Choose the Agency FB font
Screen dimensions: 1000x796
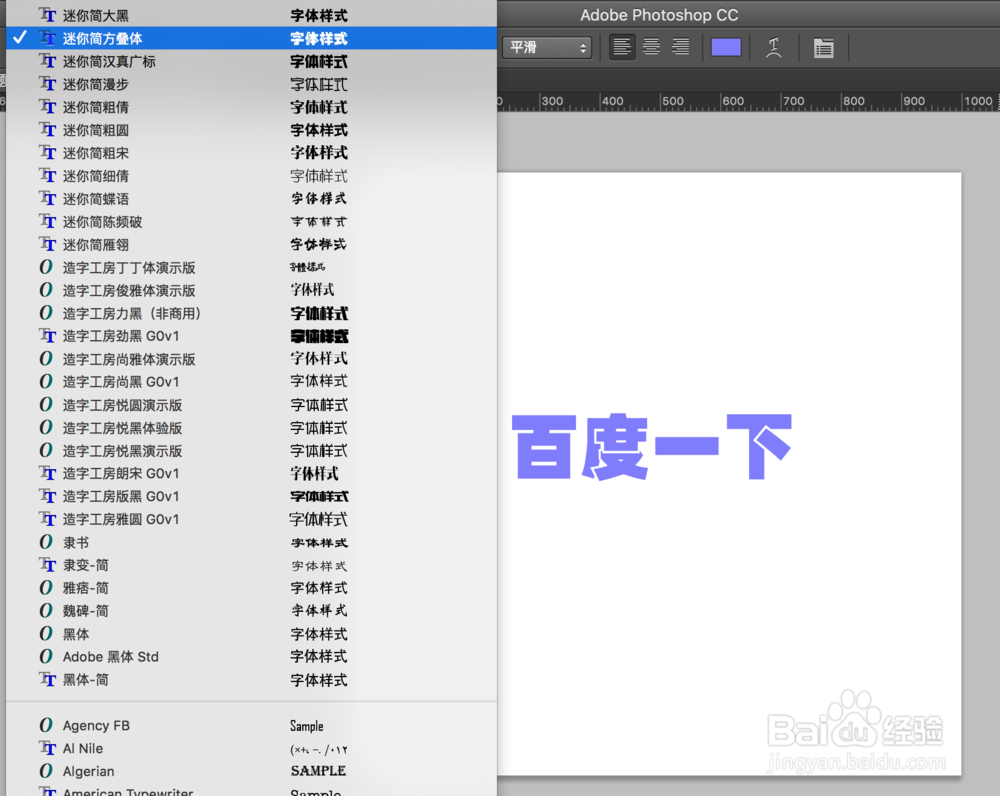(251, 726)
